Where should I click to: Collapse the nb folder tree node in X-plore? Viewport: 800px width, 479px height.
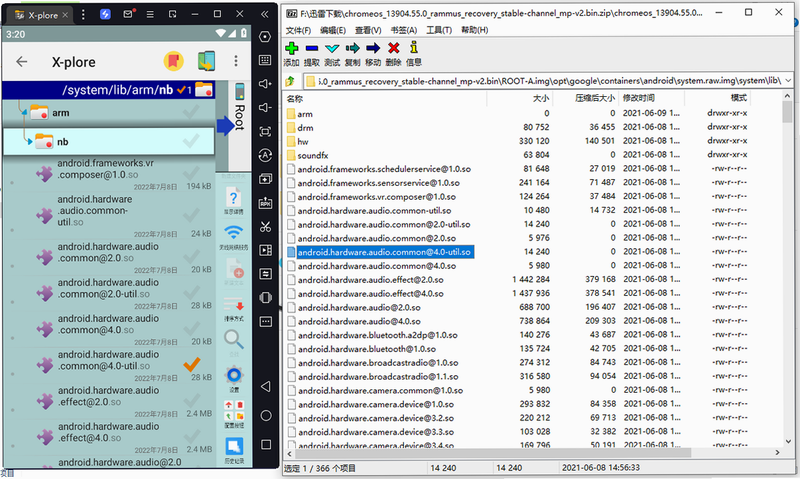click(x=30, y=142)
